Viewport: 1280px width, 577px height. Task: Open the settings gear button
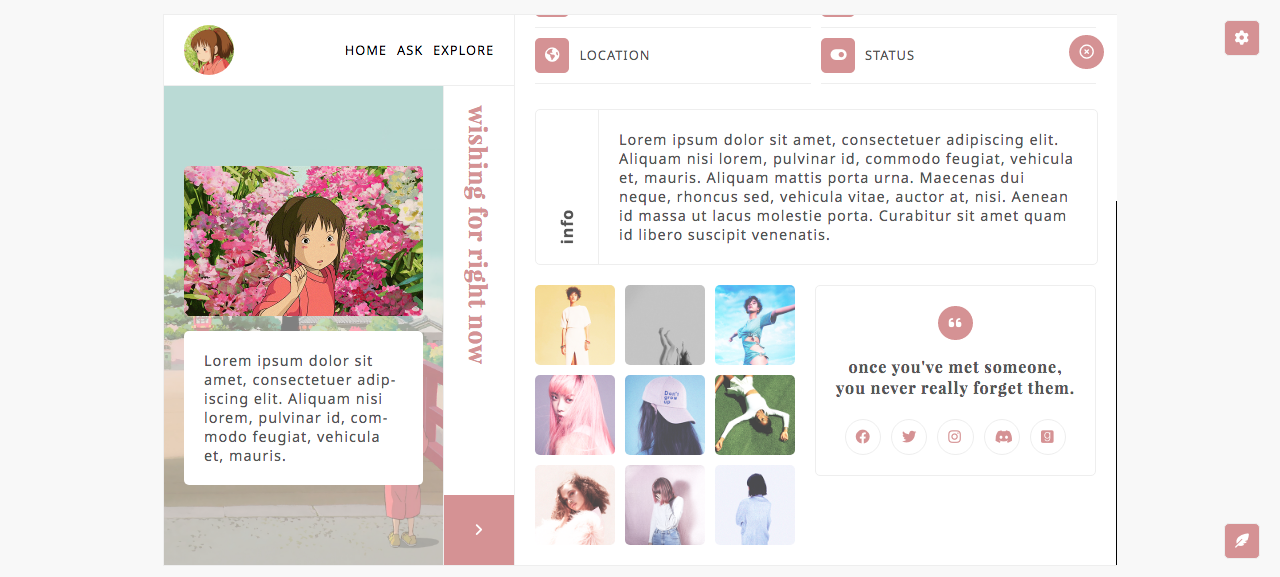tap(1242, 38)
